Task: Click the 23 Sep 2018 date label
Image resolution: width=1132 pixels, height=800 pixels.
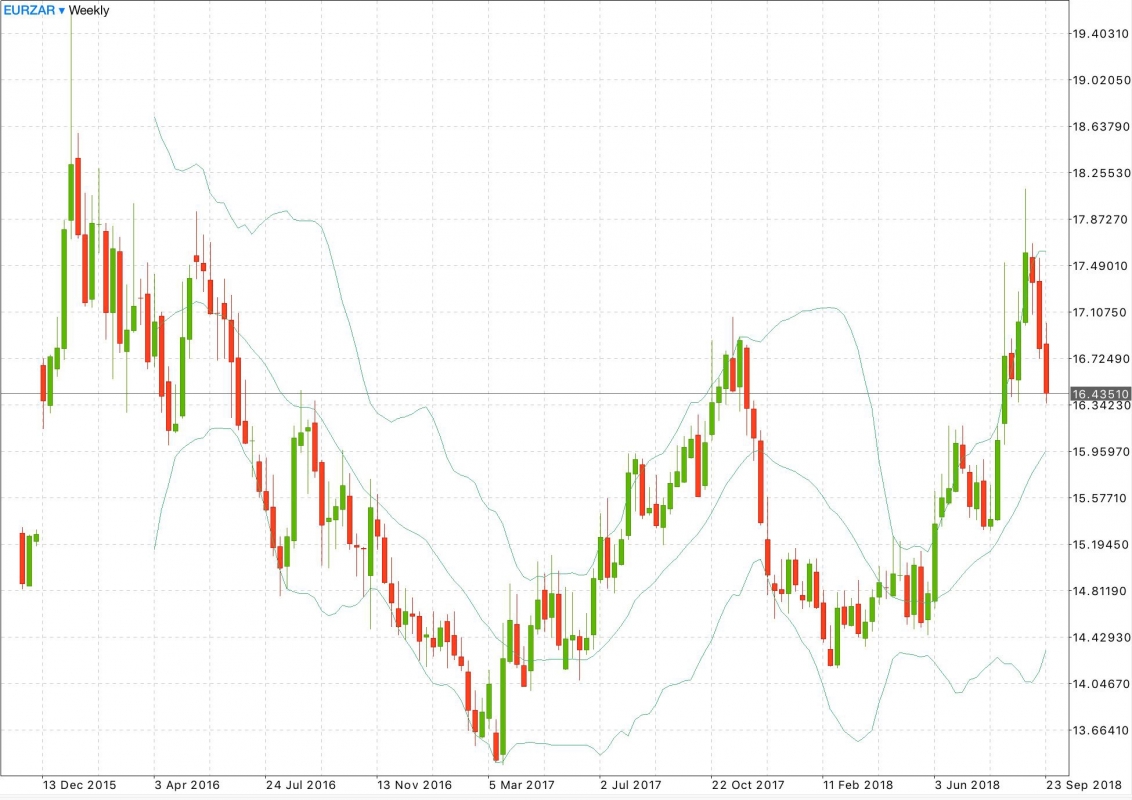Action: click(x=1084, y=785)
